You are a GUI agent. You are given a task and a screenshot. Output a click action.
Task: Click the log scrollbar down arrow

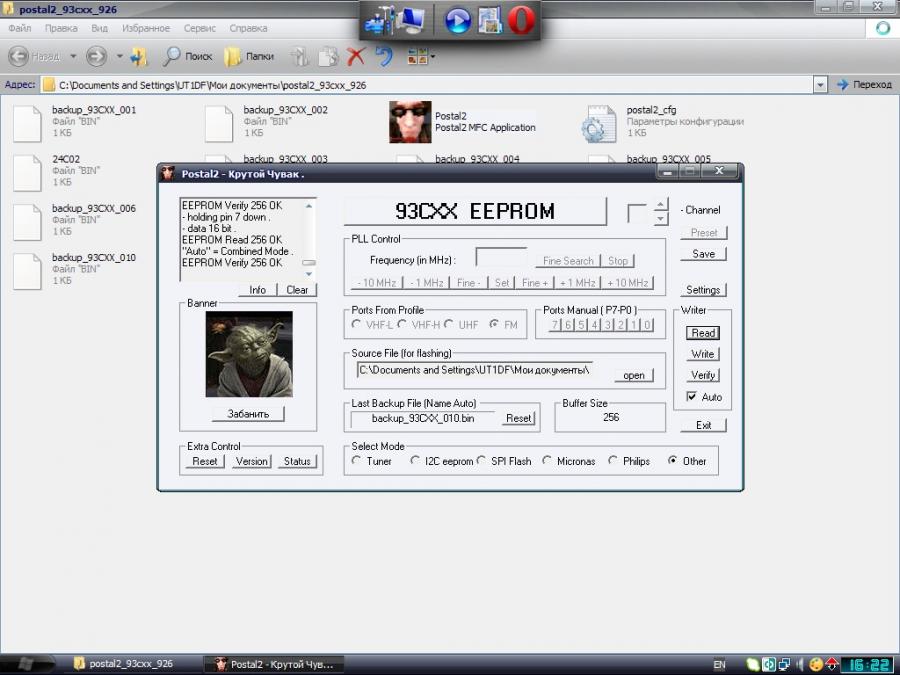click(309, 274)
